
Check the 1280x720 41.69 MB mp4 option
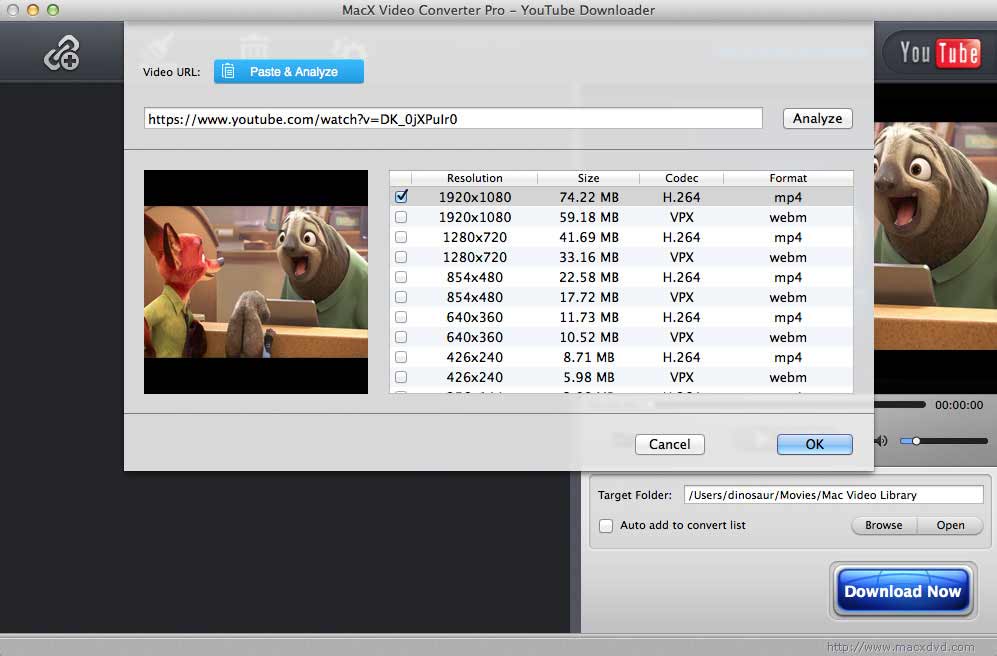coord(401,237)
